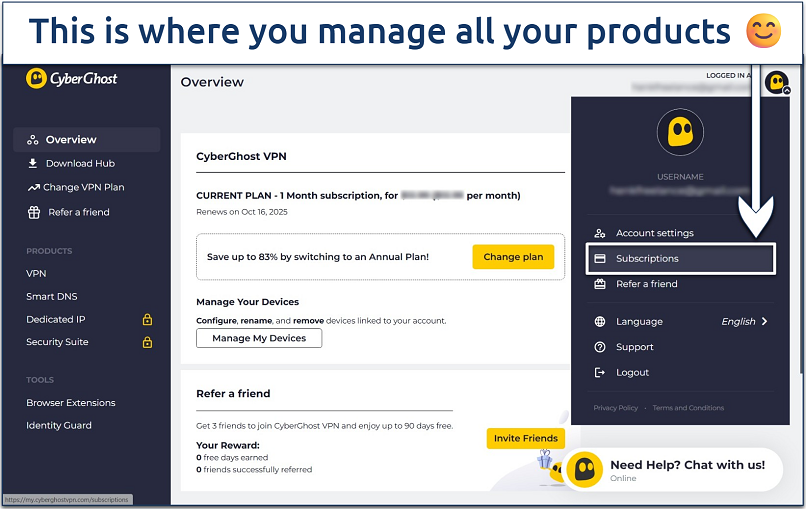Open Smart DNS under Products
Image resolution: width=806 pixels, height=509 pixels.
click(51, 297)
